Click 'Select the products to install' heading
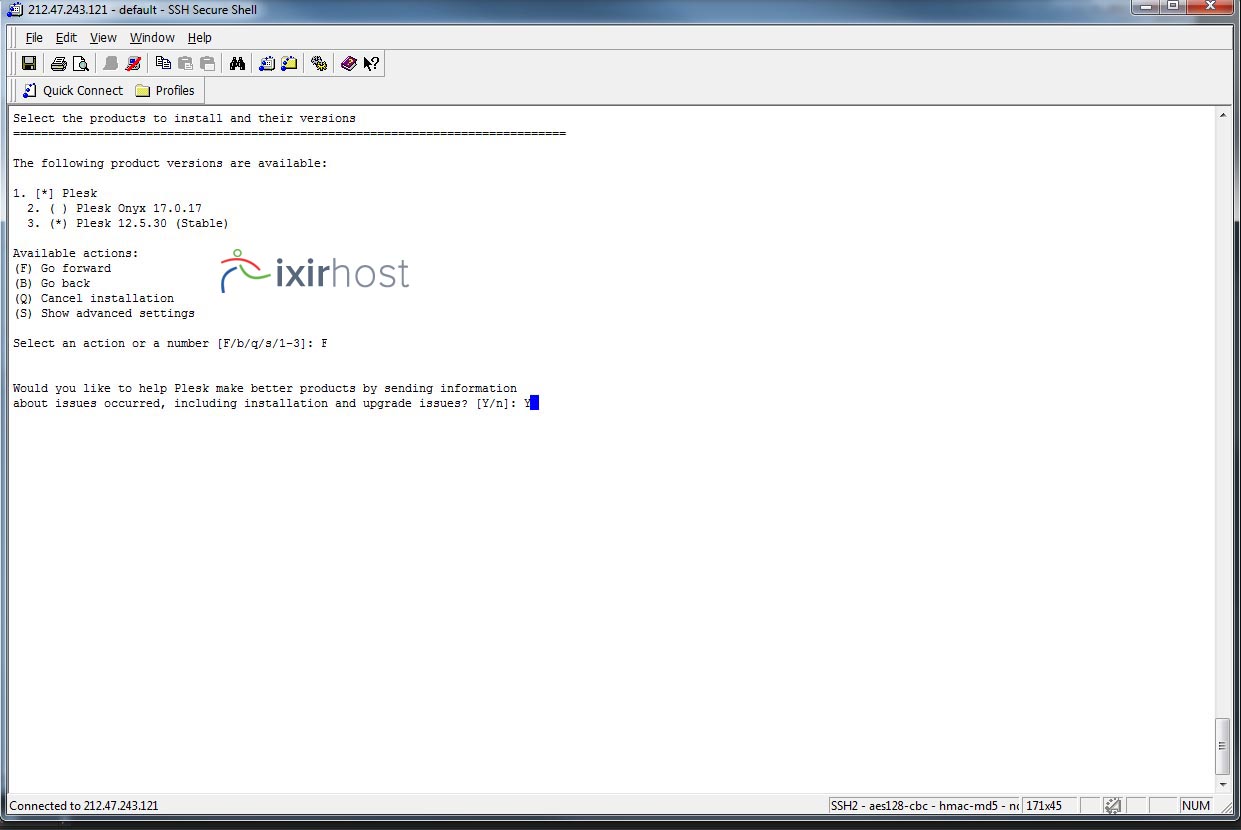Screen dimensions: 1241x830 pos(184,118)
